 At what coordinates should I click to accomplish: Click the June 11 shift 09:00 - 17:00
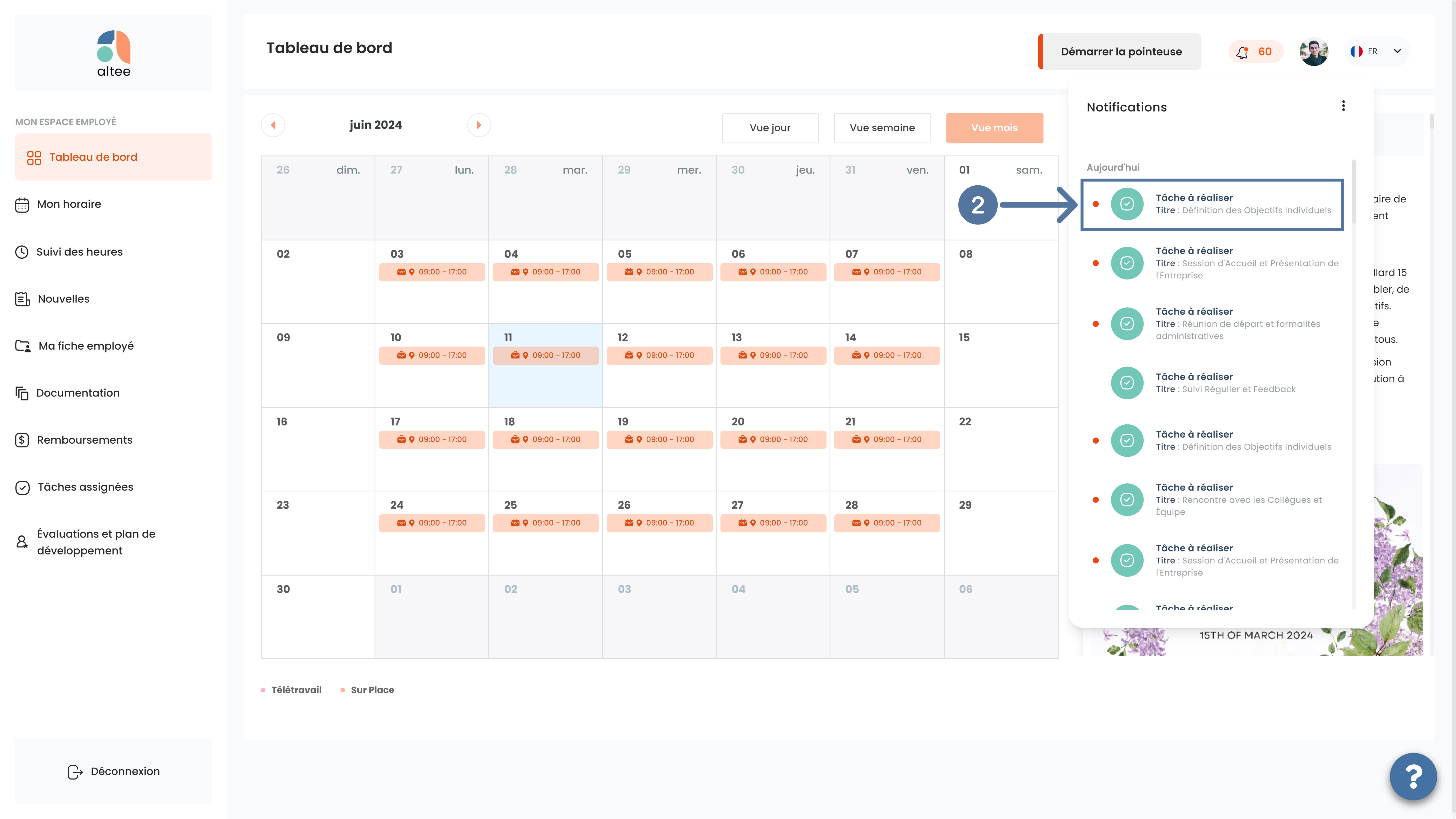546,355
